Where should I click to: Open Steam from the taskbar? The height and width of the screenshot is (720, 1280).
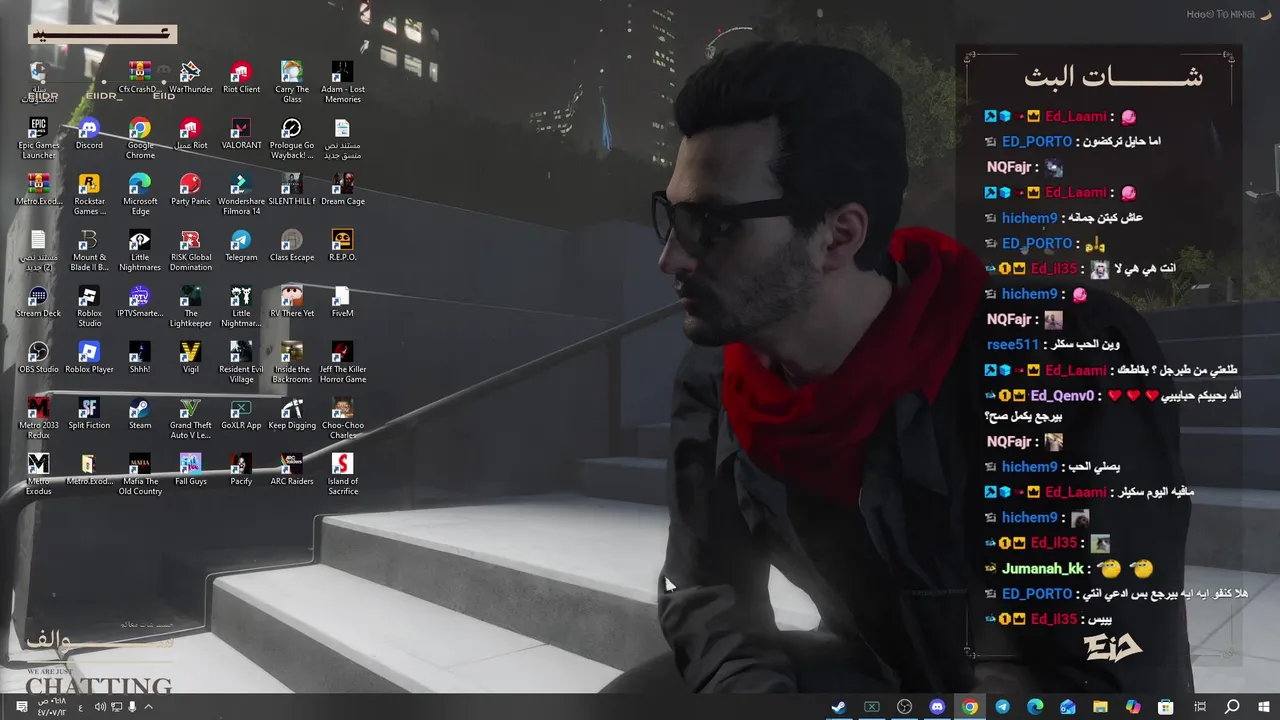[839, 707]
